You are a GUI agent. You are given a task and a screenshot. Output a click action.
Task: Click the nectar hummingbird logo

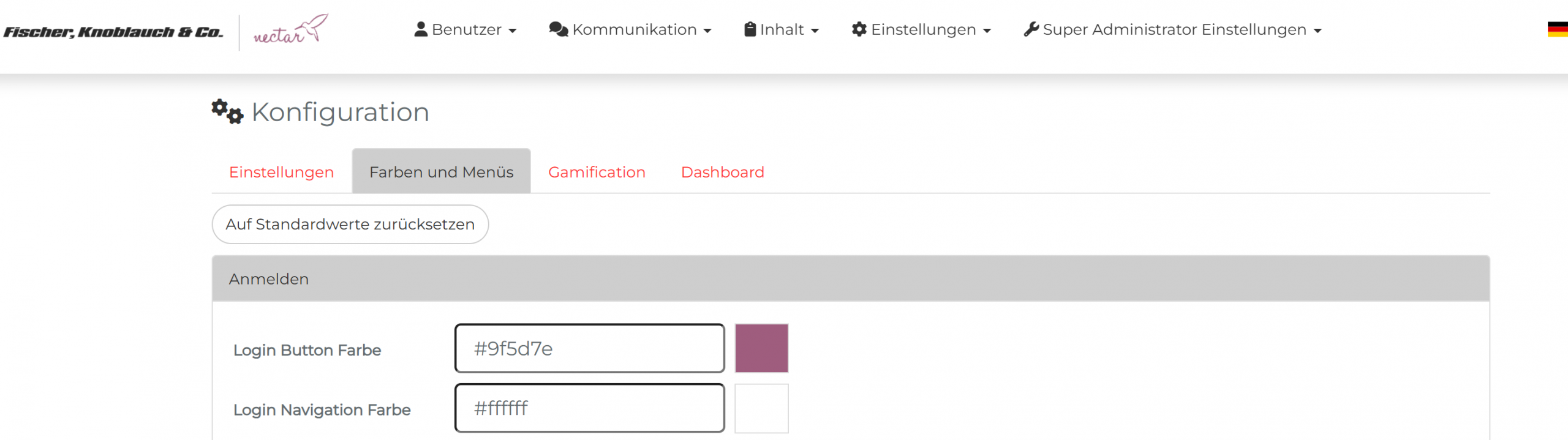(291, 31)
